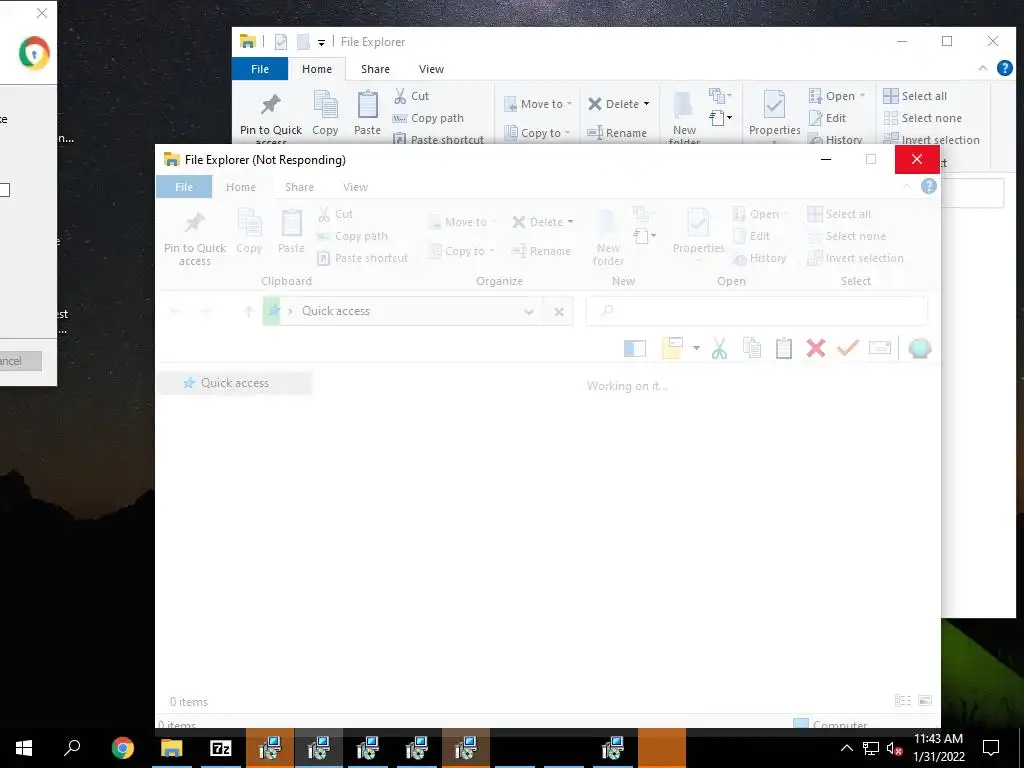Open folder options dropdown arrow in Not Responding toolbar
The image size is (1024, 768).
pos(696,348)
